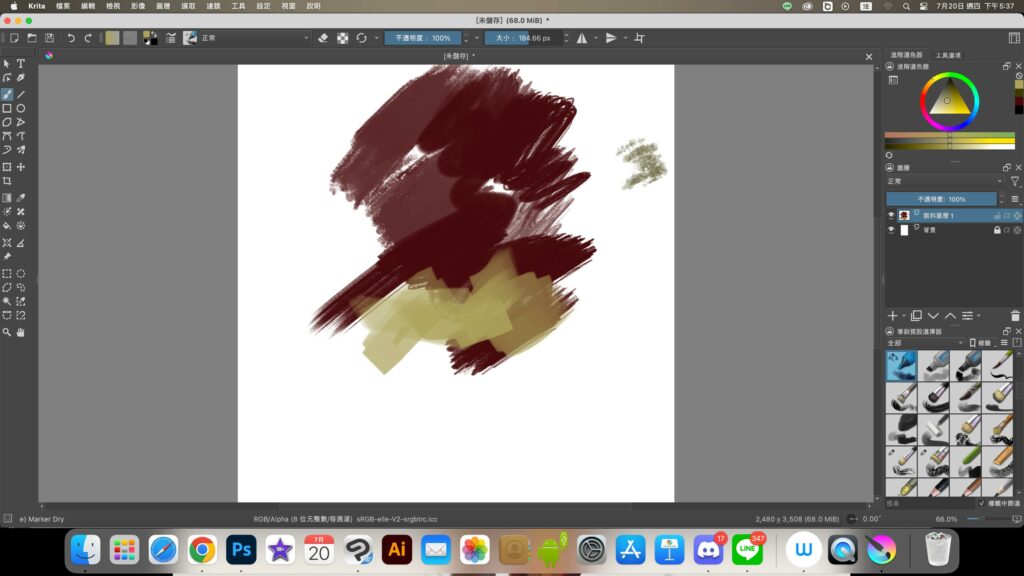Save document with toolbar disk icon

pyautogui.click(x=49, y=38)
